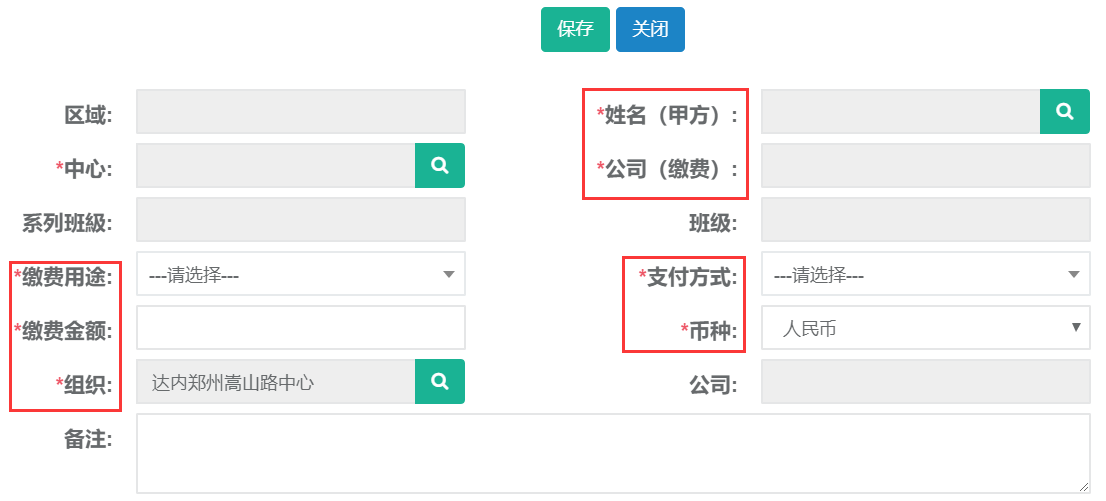
Task: Click the 公司（缴费） field
Action: [925, 166]
